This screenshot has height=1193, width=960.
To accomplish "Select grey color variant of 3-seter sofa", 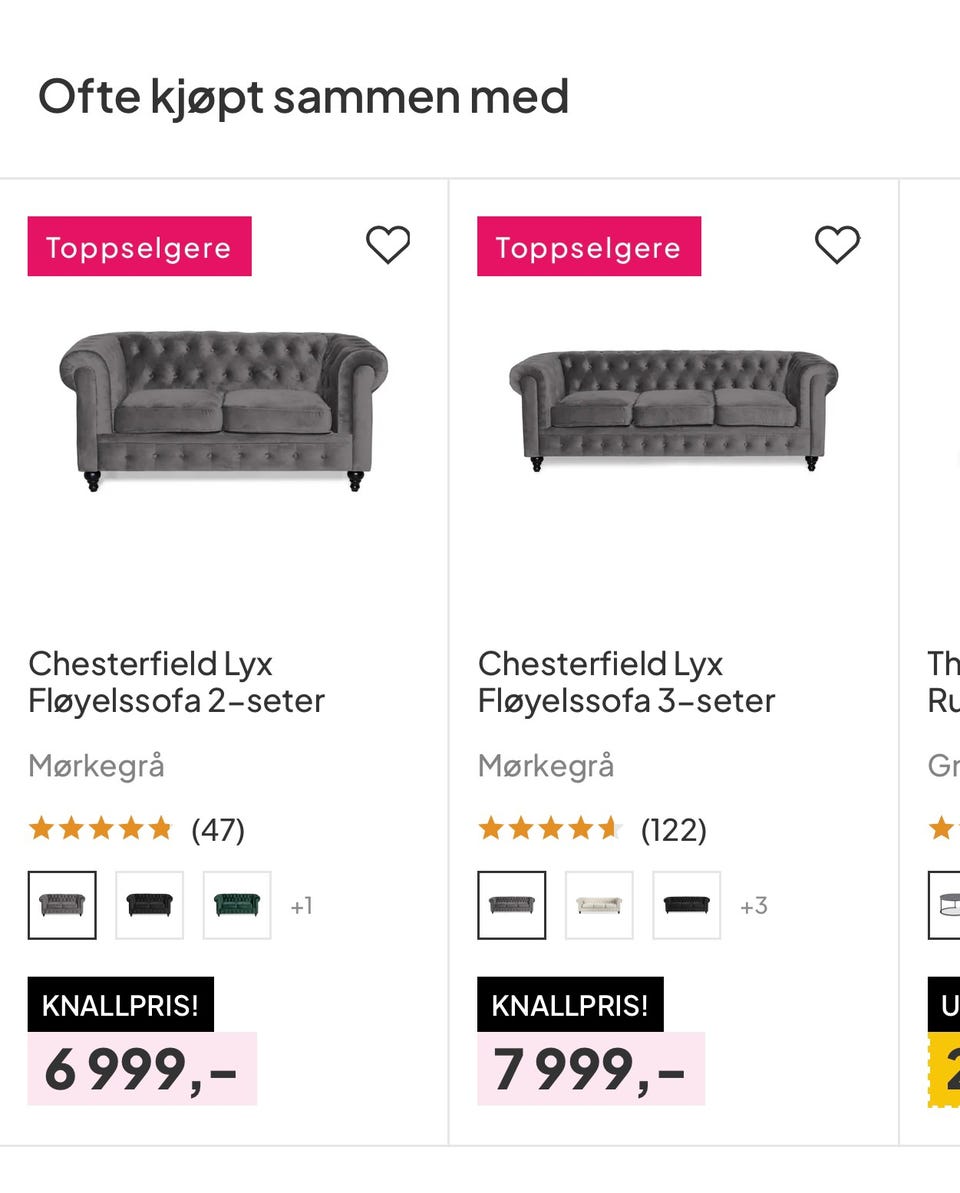I will pyautogui.click(x=512, y=905).
